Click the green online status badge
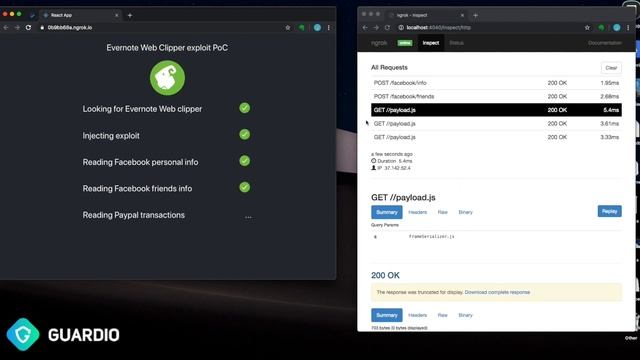The width and height of the screenshot is (640, 360). [x=405, y=43]
